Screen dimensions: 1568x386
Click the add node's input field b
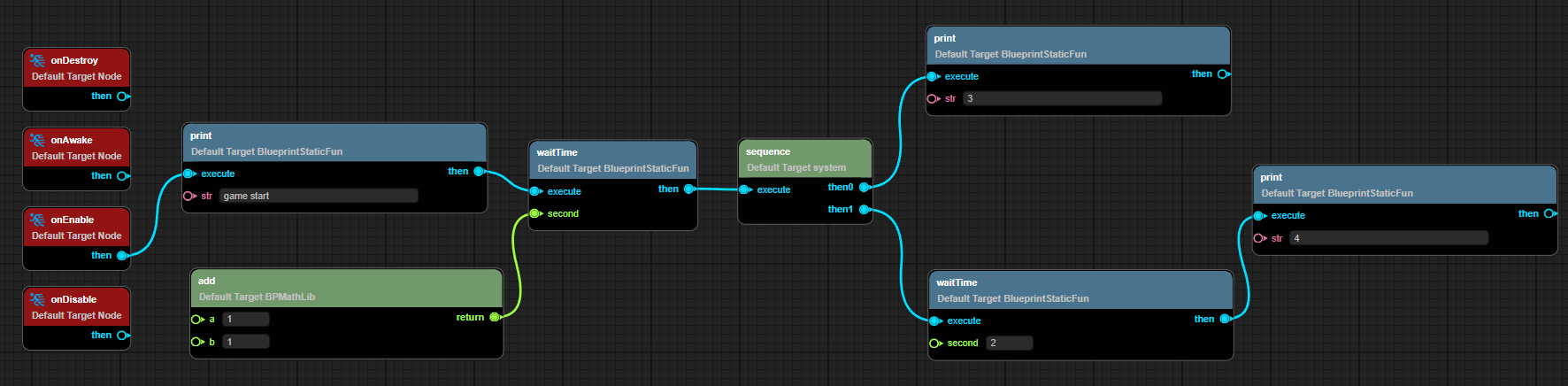245,342
